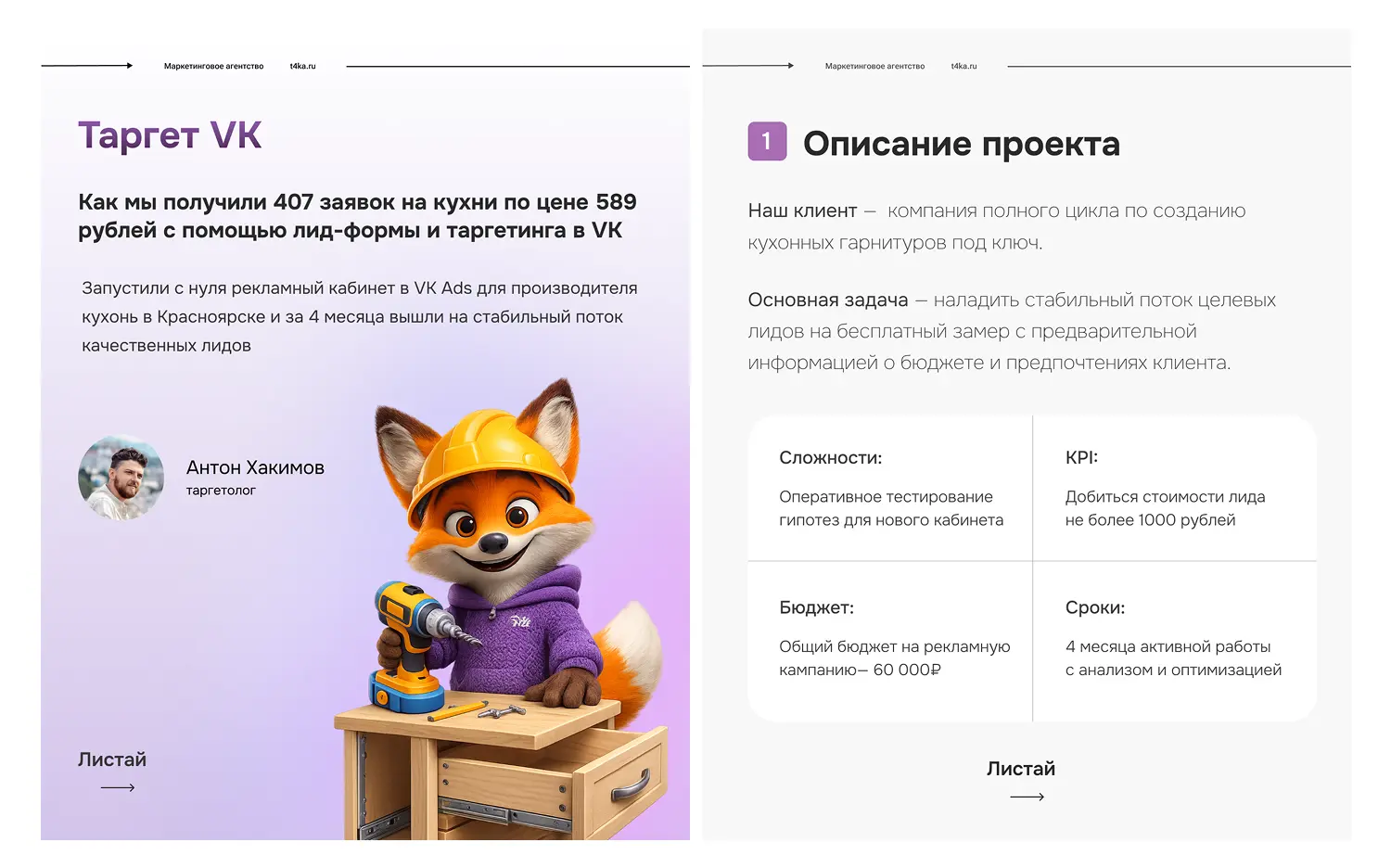1391x868 pixels.
Task: Select the Сроки card
Action: tap(1175, 642)
